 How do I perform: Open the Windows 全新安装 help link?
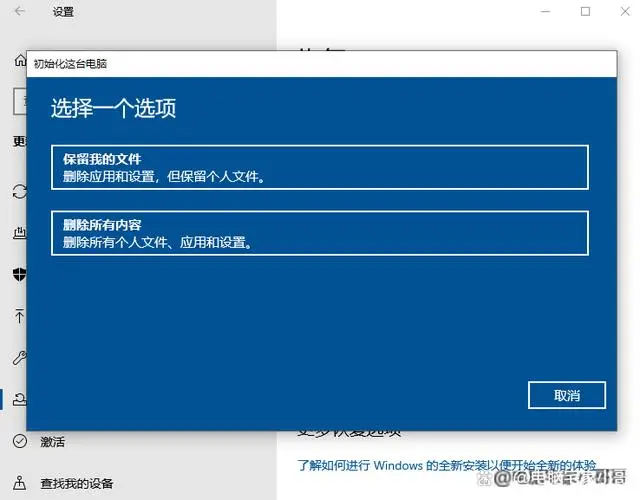point(447,465)
